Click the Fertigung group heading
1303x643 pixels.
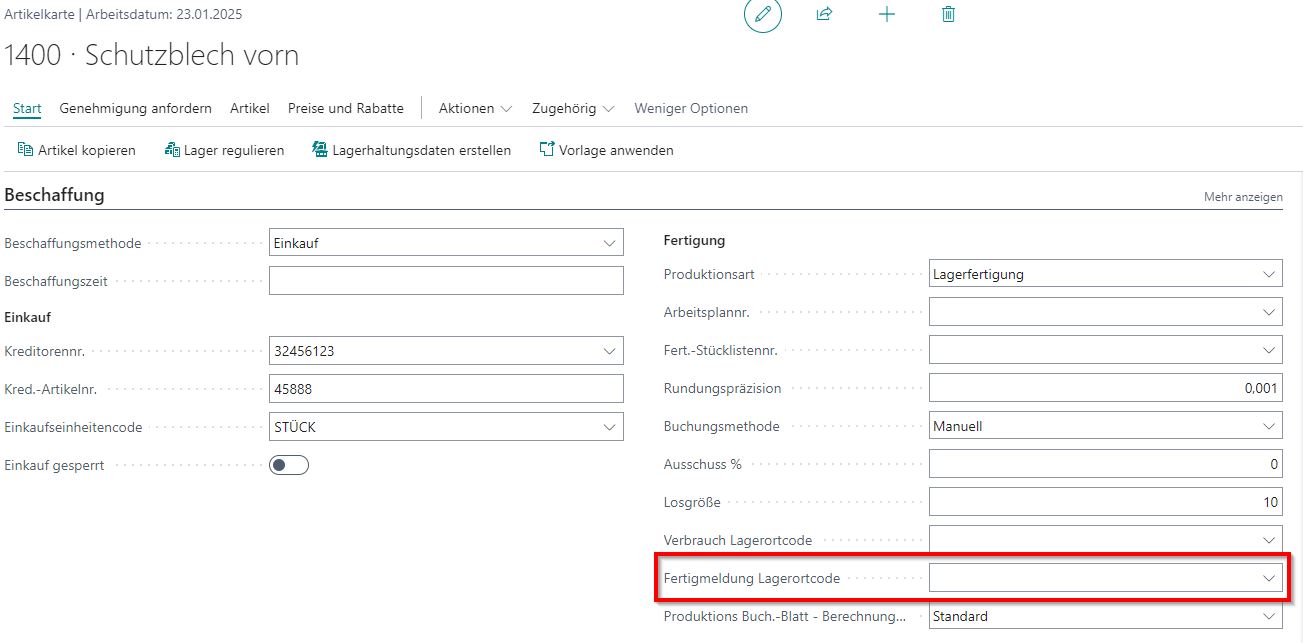694,240
